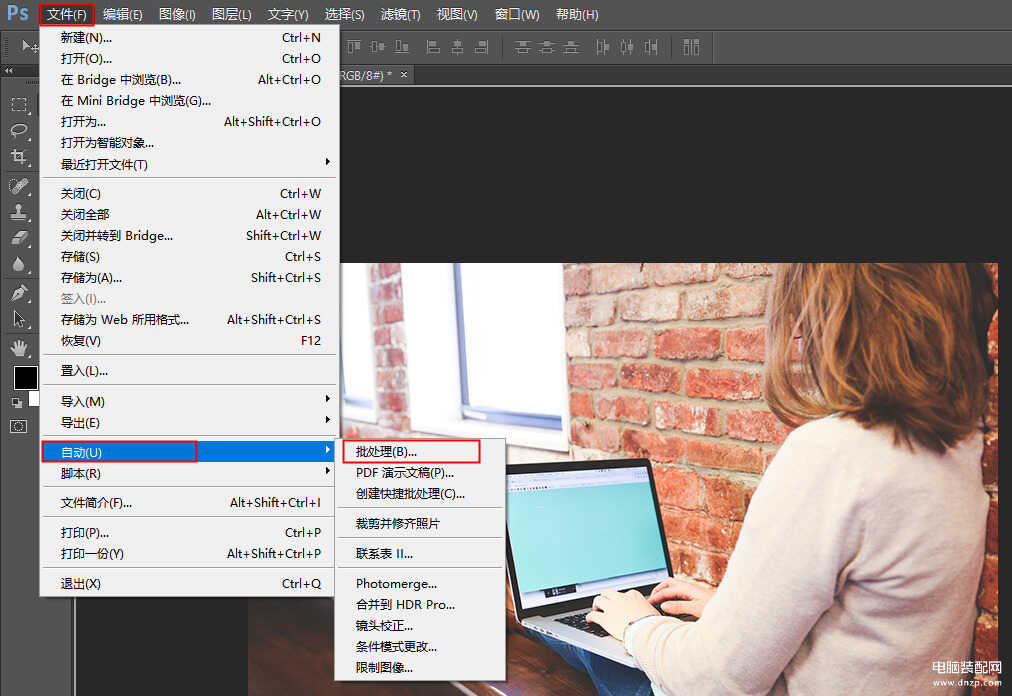Open the 图层(L) menu
The width and height of the screenshot is (1012, 696).
231,14
